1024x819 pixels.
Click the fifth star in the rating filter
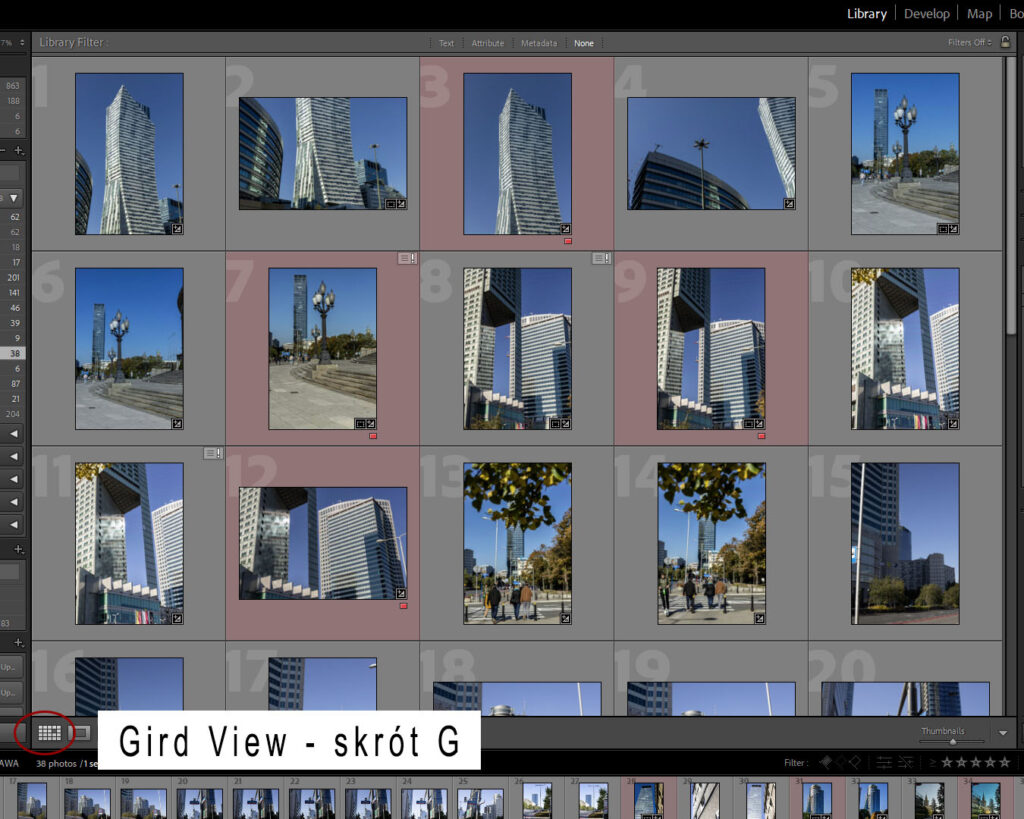tap(1005, 762)
